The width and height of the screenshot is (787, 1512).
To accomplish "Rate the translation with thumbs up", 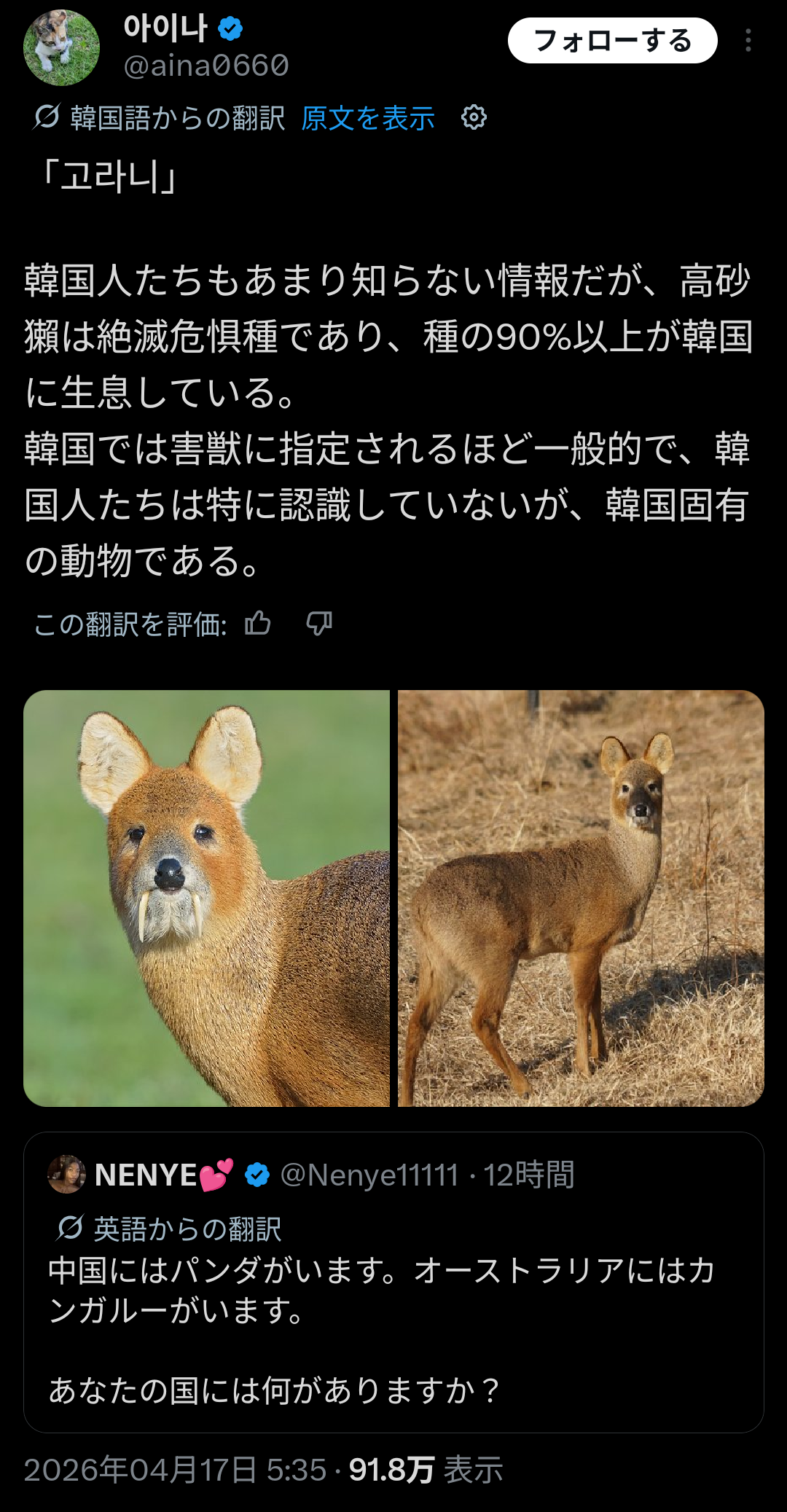I will [257, 624].
